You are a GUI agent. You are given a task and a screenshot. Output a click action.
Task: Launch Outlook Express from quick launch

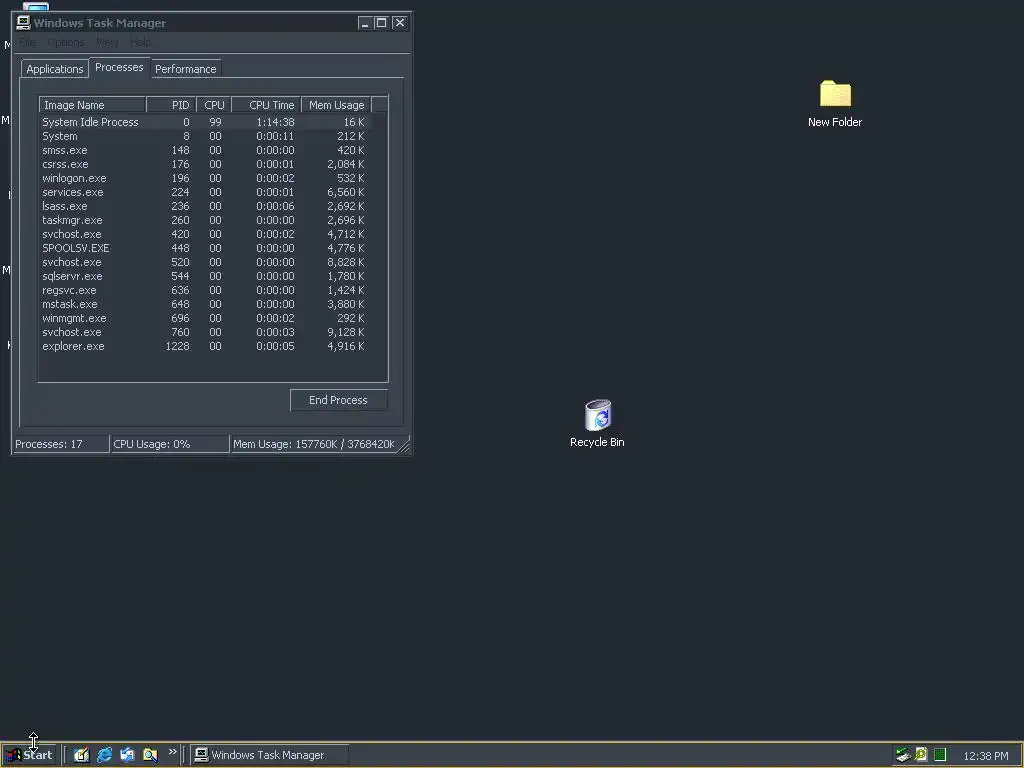[127, 755]
